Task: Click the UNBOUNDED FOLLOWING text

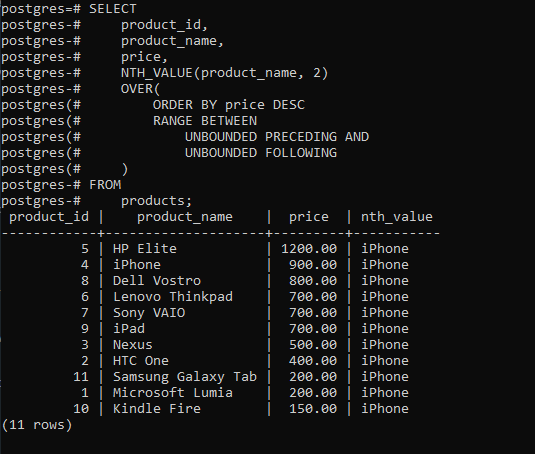Action: (261, 153)
